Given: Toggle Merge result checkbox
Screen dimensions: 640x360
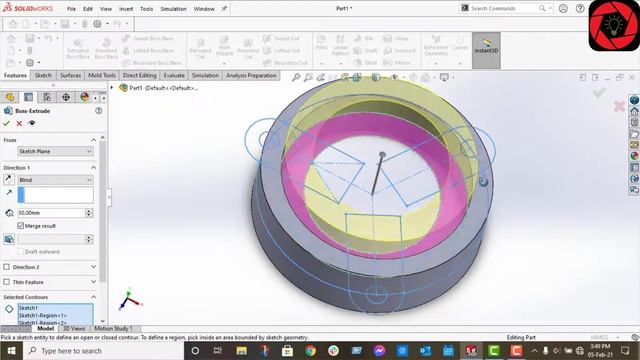Looking at the screenshot, I should coord(20,225).
